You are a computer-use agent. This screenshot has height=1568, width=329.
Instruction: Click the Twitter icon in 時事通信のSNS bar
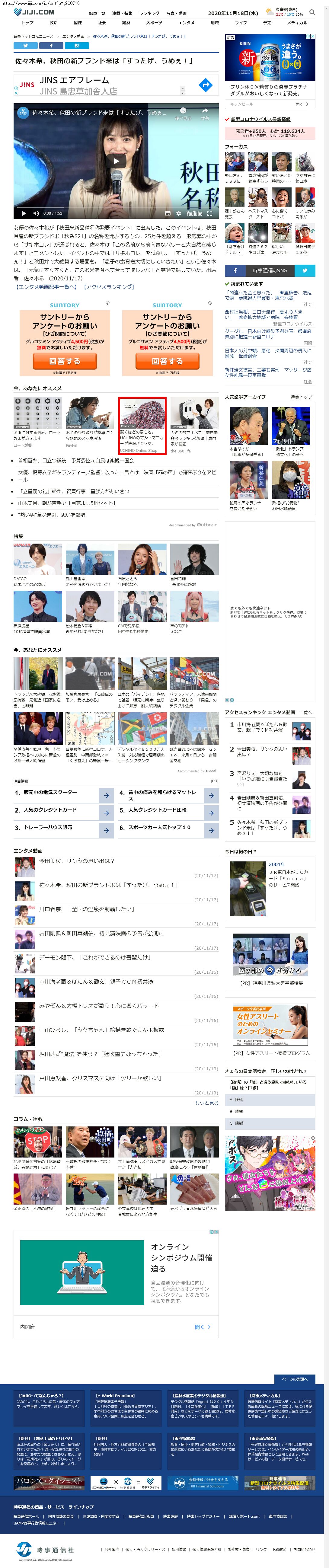pyautogui.click(x=305, y=270)
